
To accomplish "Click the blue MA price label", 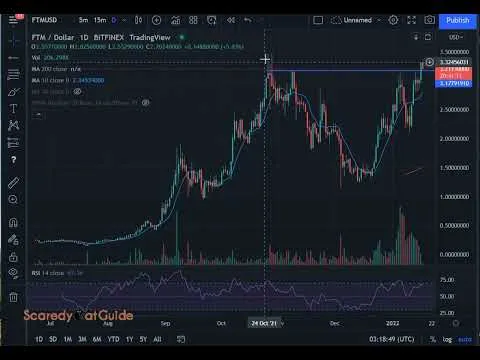I will (x=454, y=83).
